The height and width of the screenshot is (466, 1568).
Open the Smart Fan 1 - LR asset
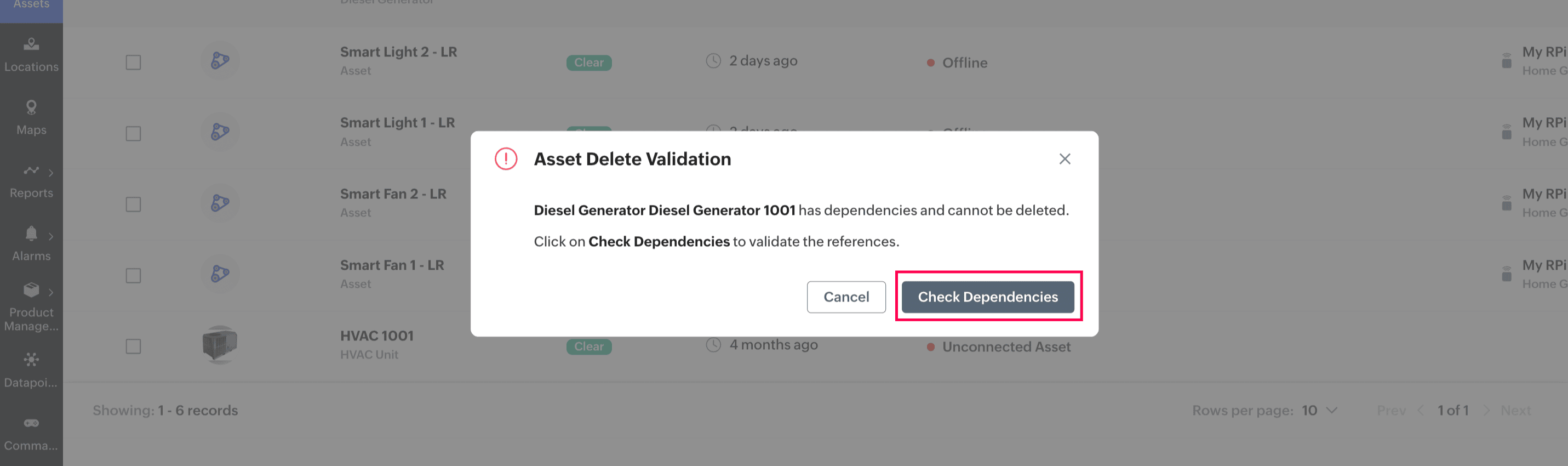tap(391, 265)
